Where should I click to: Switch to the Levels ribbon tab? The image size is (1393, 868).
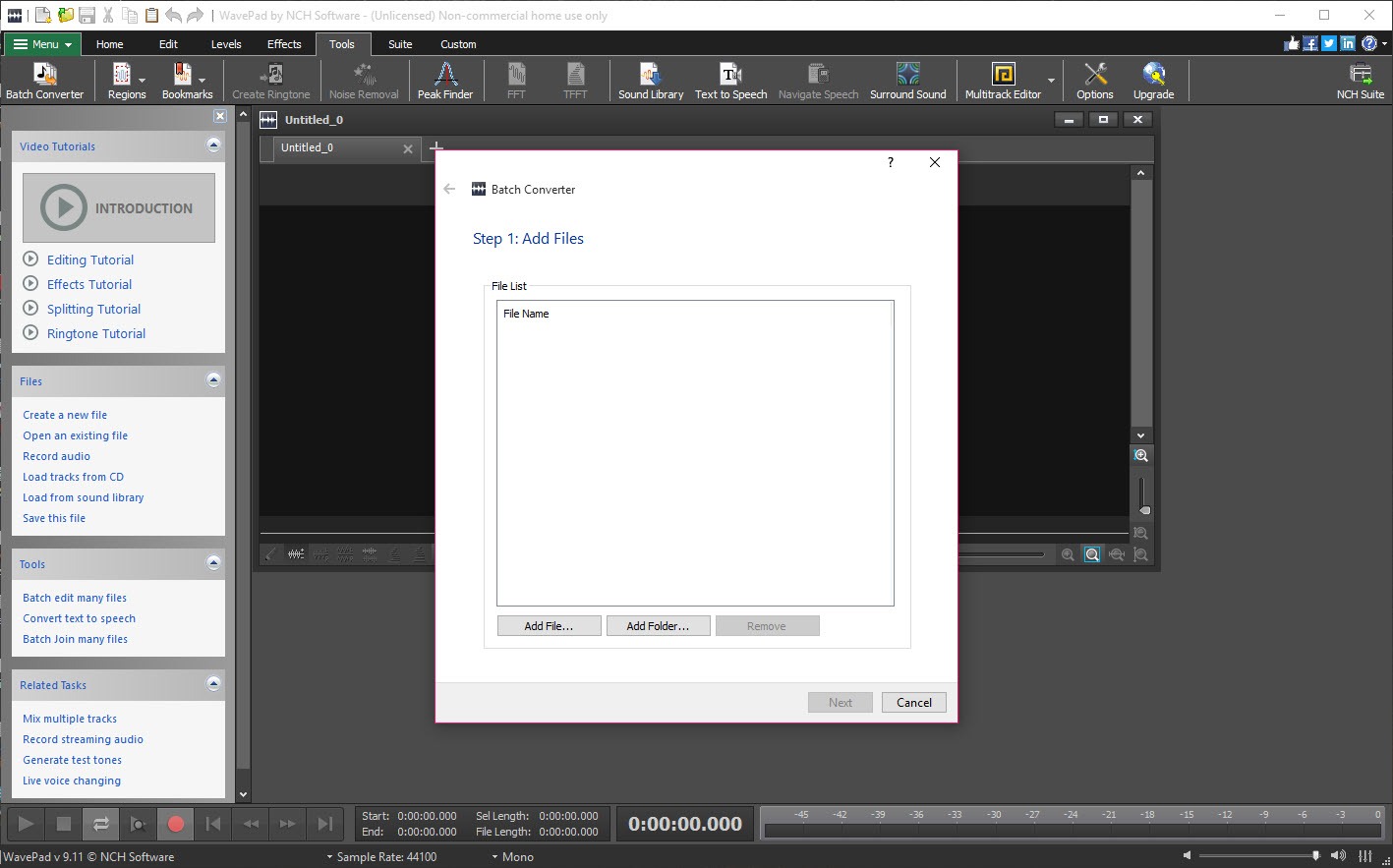(226, 44)
